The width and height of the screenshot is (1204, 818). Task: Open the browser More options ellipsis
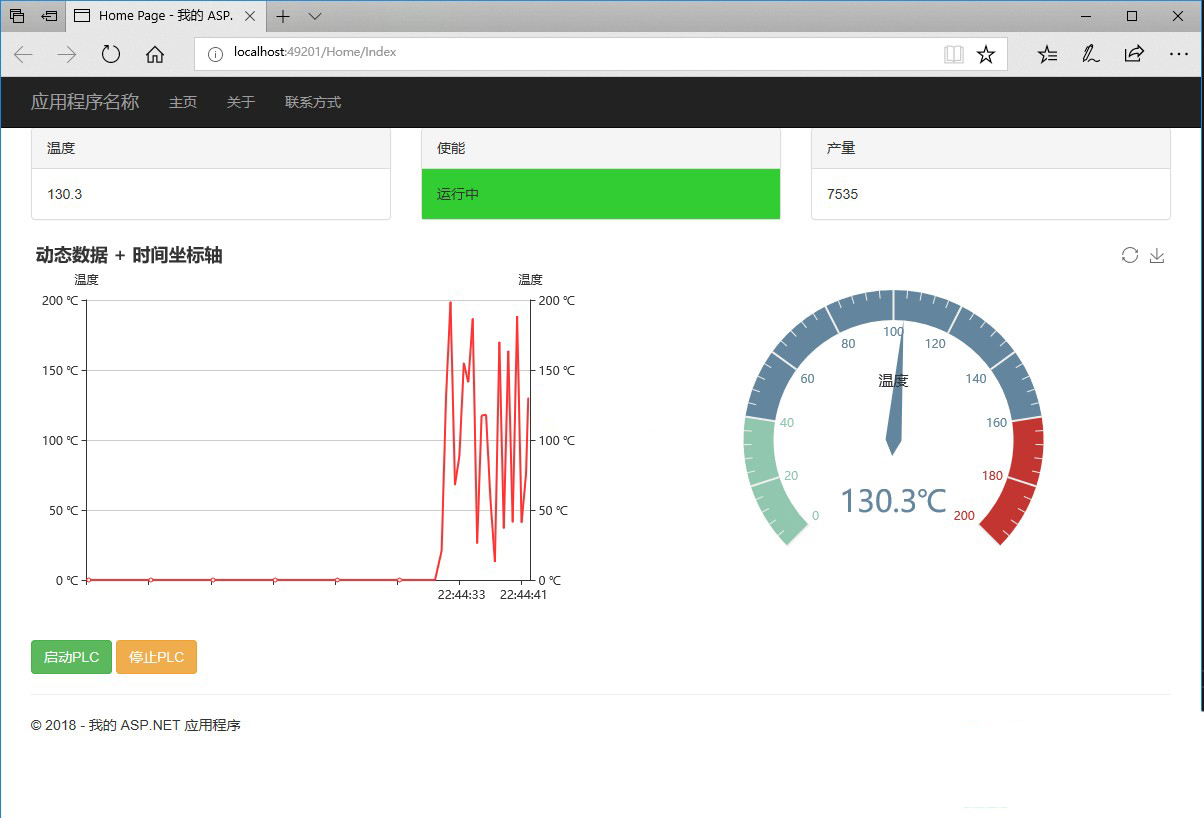(x=1178, y=54)
